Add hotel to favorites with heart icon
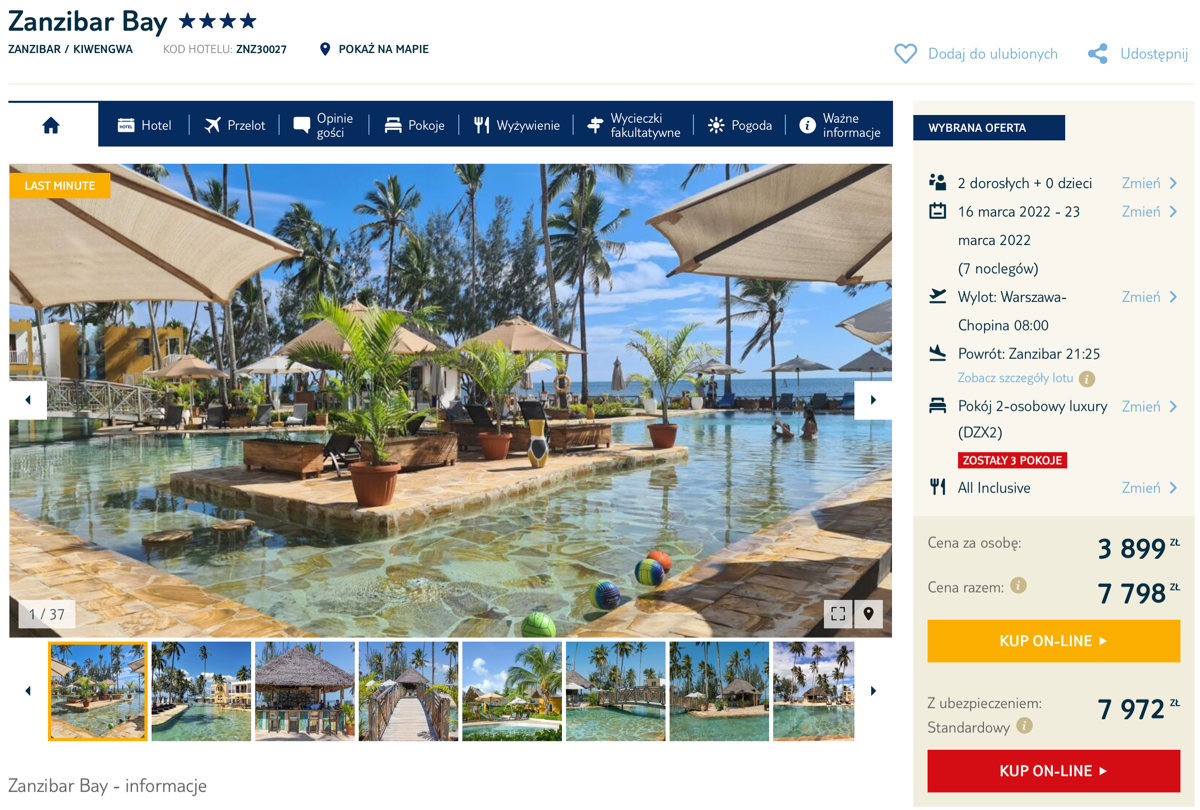 [905, 54]
